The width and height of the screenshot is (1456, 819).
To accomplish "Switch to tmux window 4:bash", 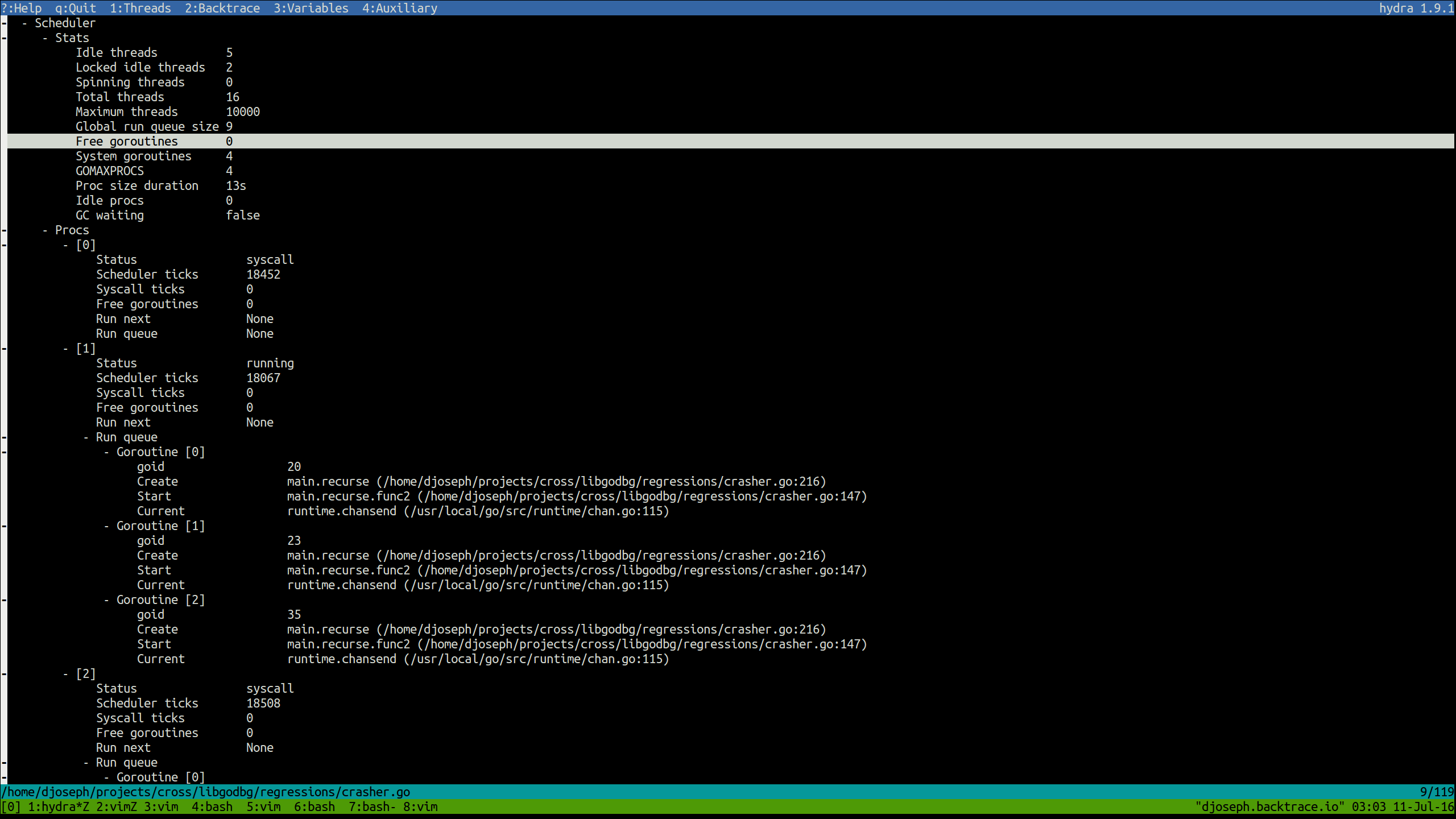I will 212,807.
